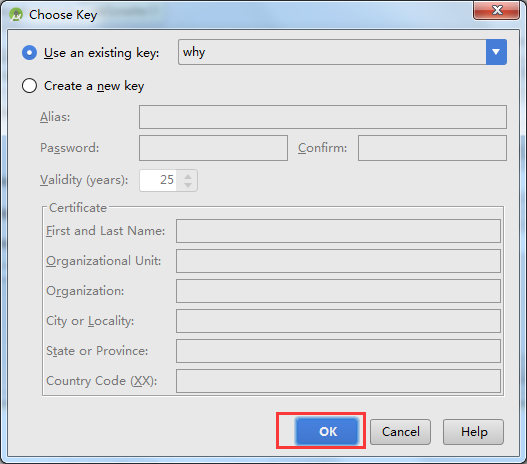
Task: Click the 'Certificate' group label
Action: point(78,208)
